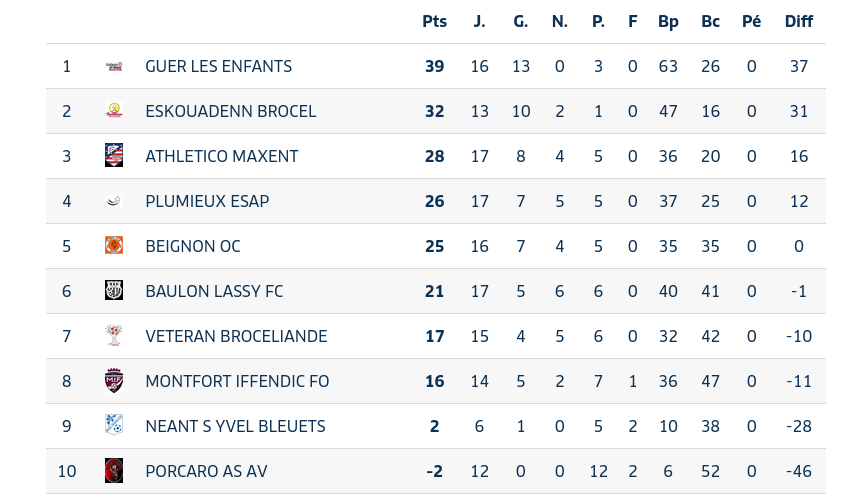The image size is (845, 501).
Task: Click the MONTFORT IFFENDIC FO crest
Action: click(x=114, y=381)
